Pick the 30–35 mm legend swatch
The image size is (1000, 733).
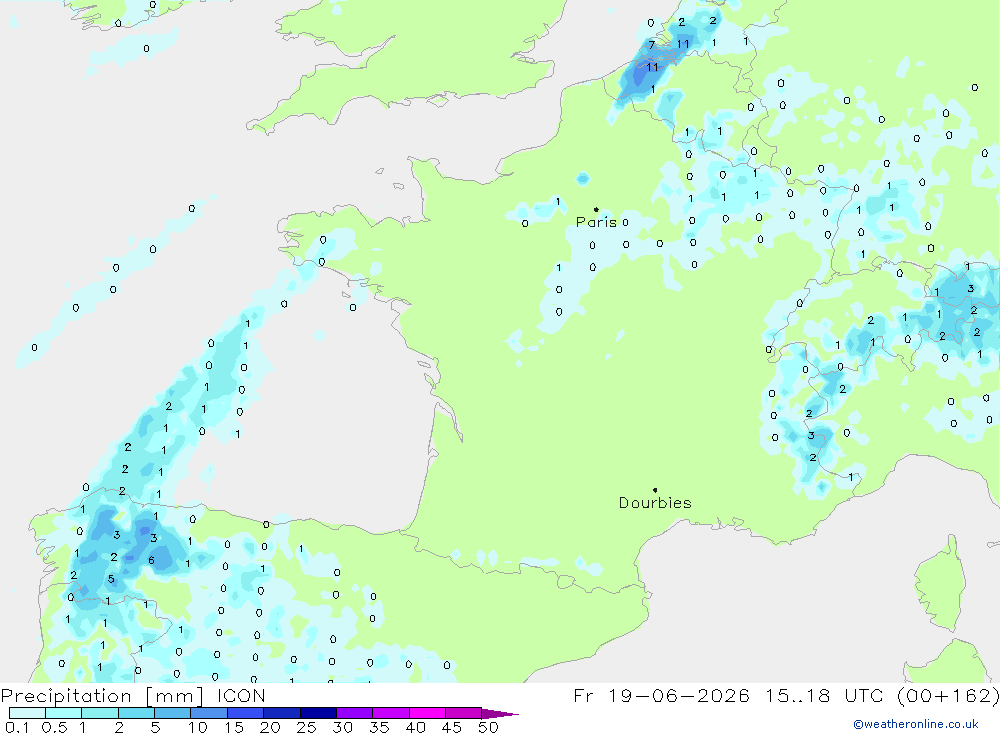pyautogui.click(x=355, y=713)
